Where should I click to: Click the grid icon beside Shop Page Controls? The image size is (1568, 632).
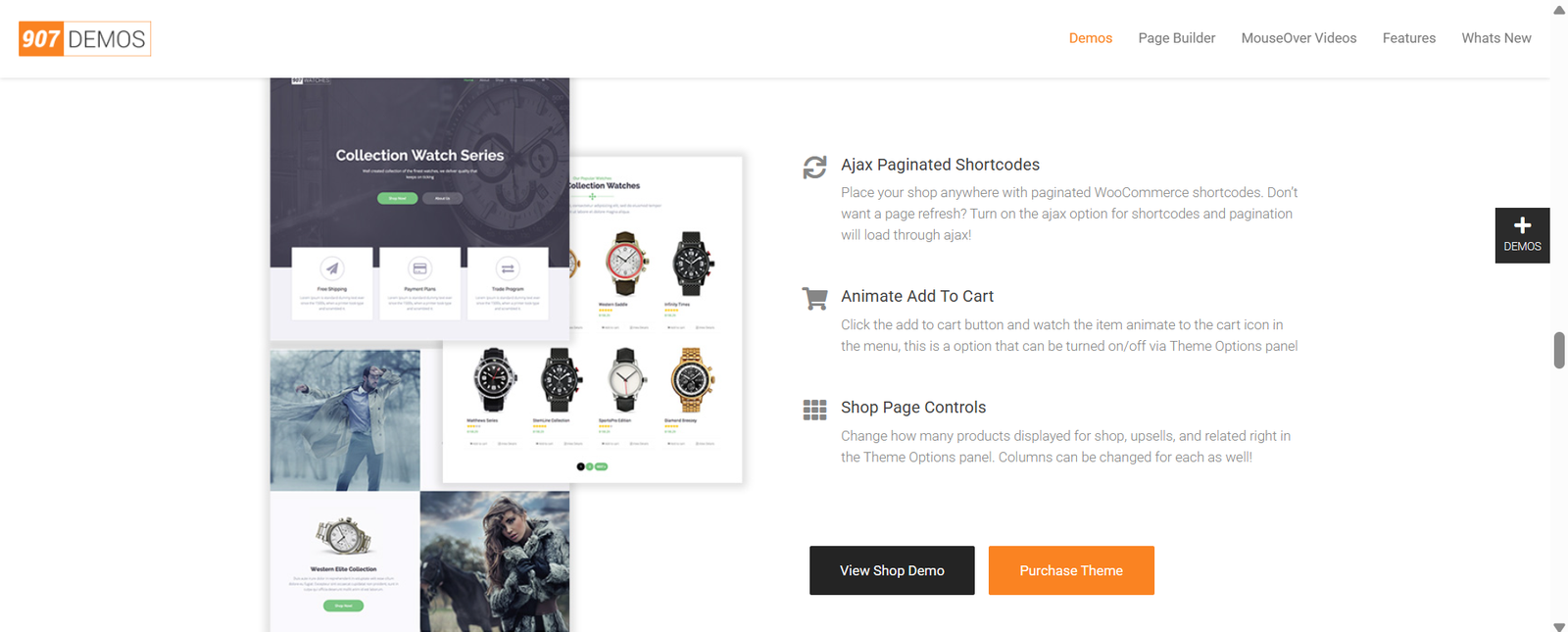point(814,410)
